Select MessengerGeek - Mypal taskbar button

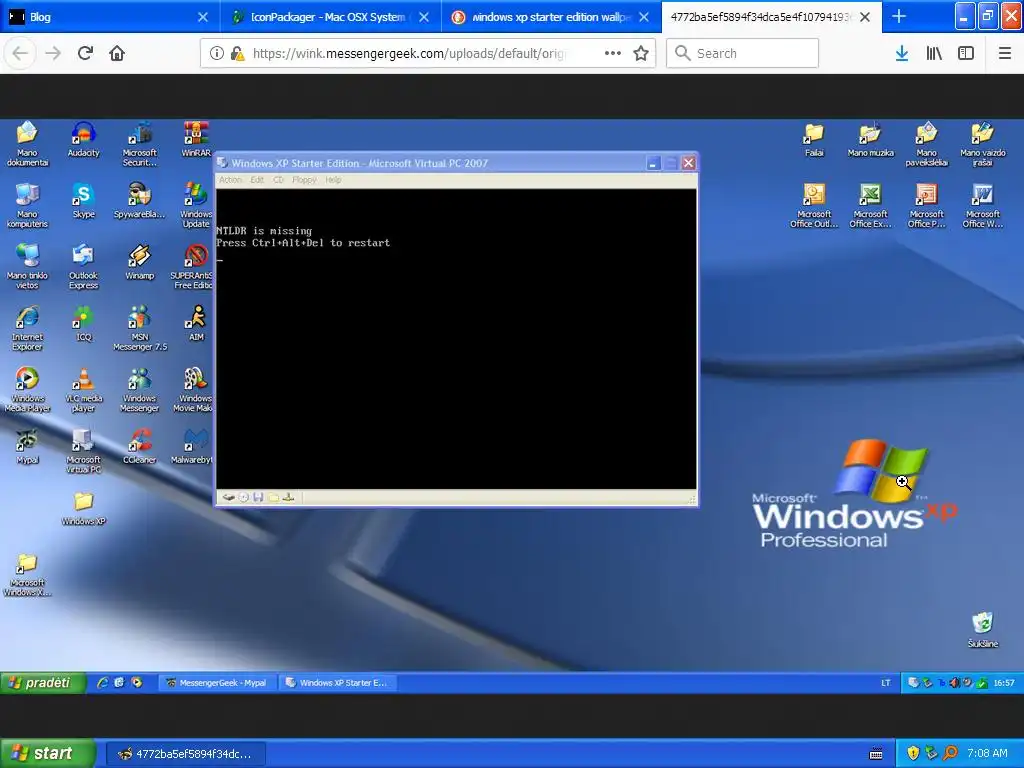click(217, 682)
